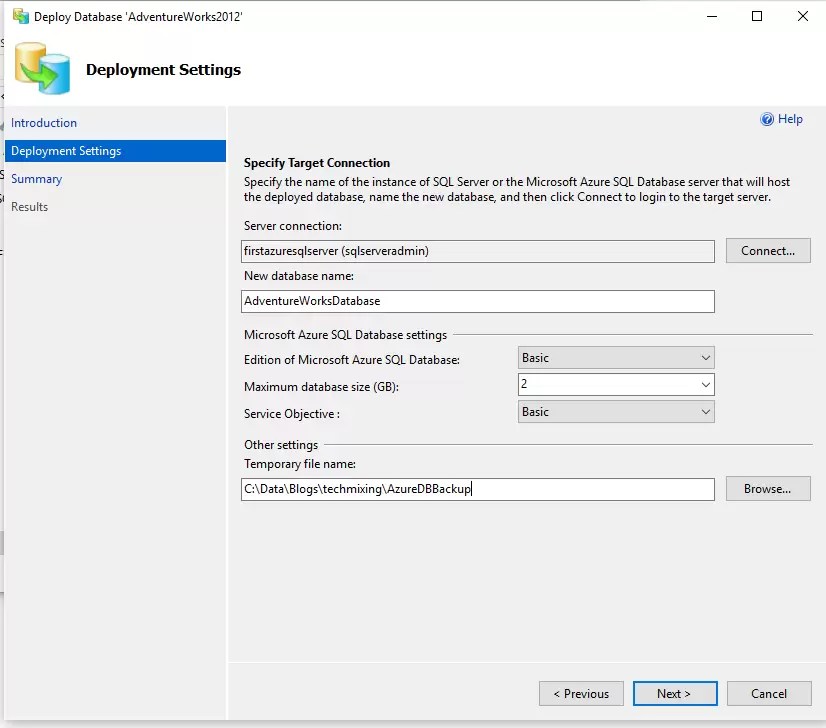Focus the New database name field
The height and width of the screenshot is (728, 826).
click(x=478, y=301)
